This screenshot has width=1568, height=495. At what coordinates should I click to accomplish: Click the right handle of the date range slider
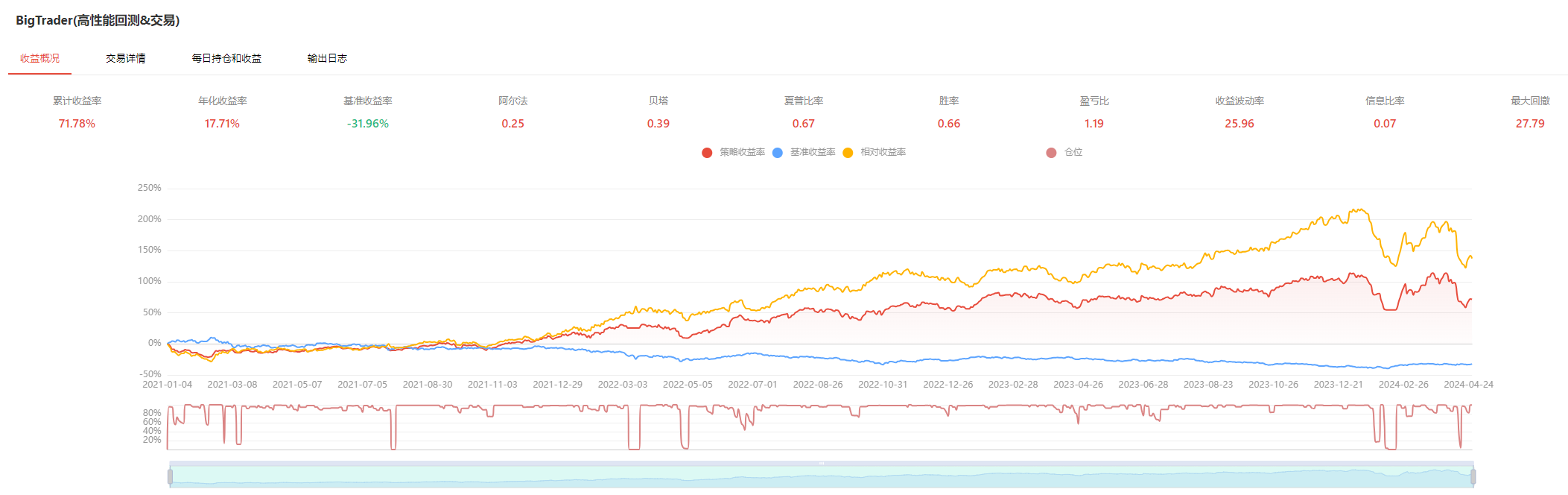tap(1473, 476)
